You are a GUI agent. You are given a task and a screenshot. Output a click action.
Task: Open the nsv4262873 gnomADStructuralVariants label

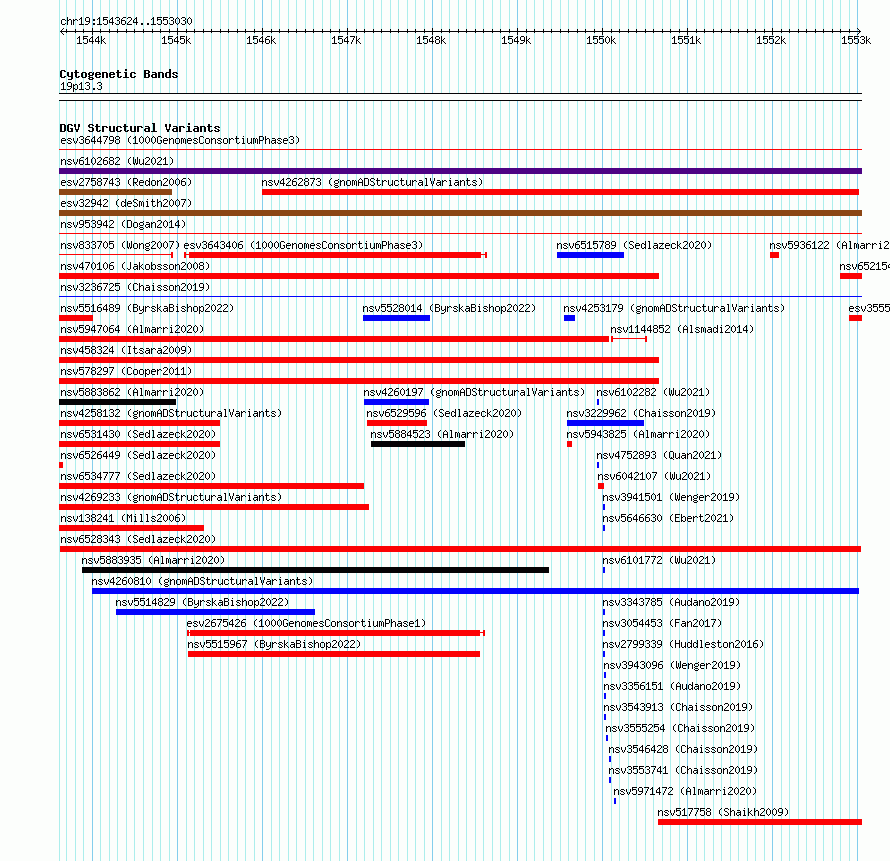372,182
